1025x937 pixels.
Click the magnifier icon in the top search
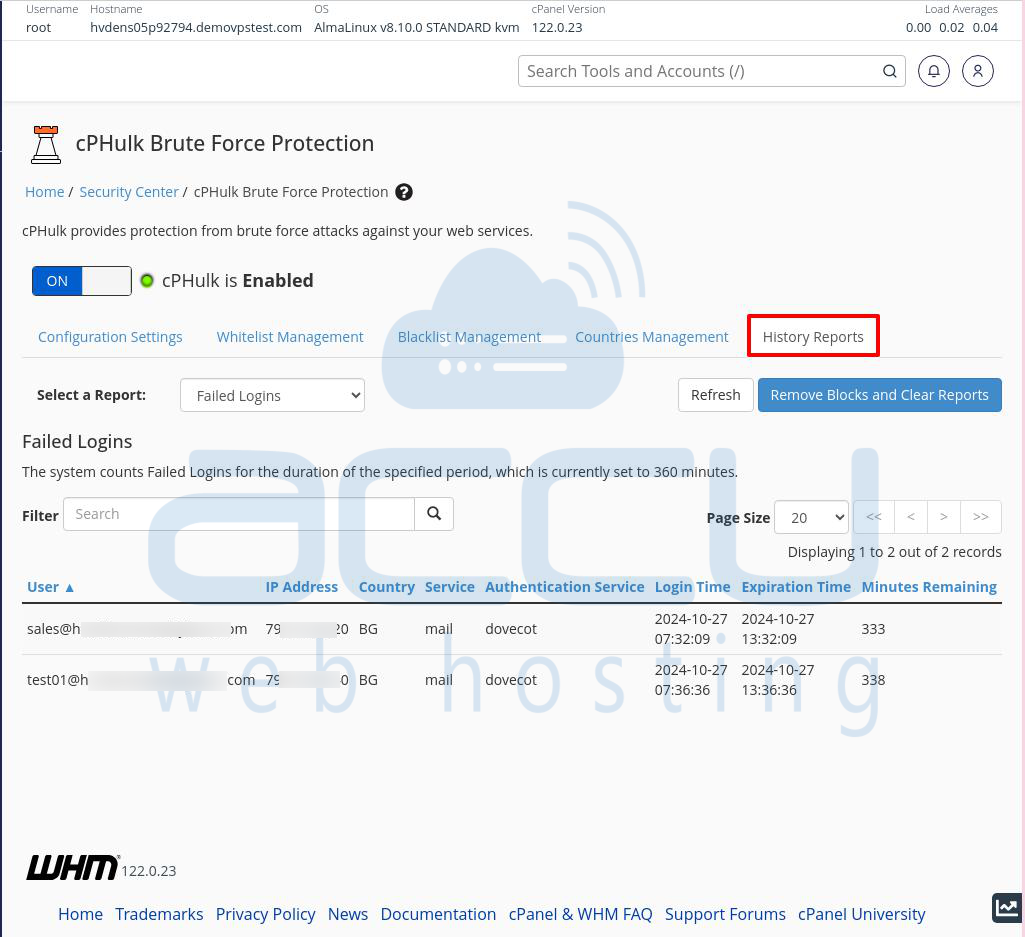[889, 71]
